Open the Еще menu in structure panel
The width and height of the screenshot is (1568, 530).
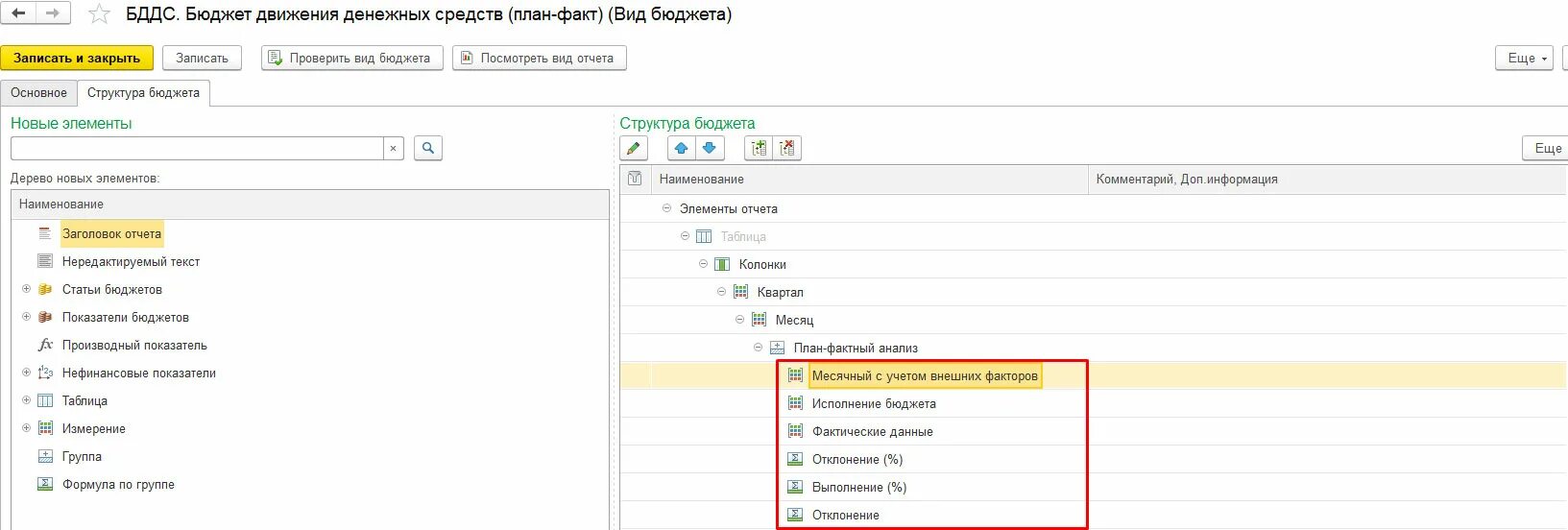[x=1545, y=148]
